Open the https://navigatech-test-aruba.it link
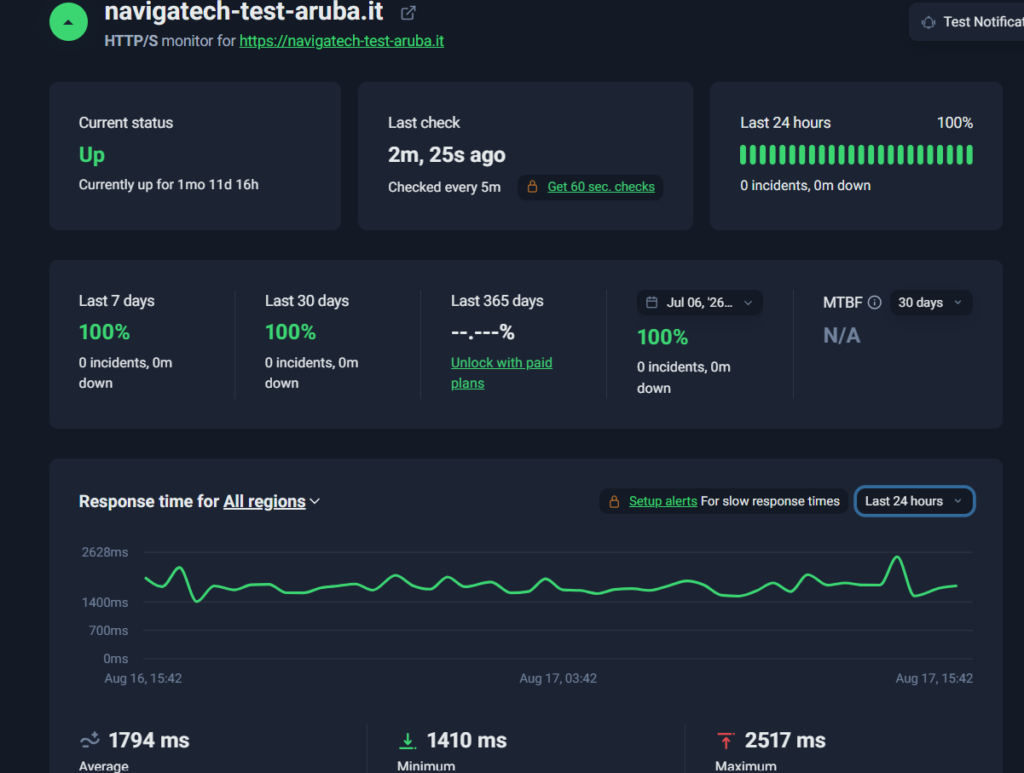Screen dimensions: 1024x773 pos(342,40)
